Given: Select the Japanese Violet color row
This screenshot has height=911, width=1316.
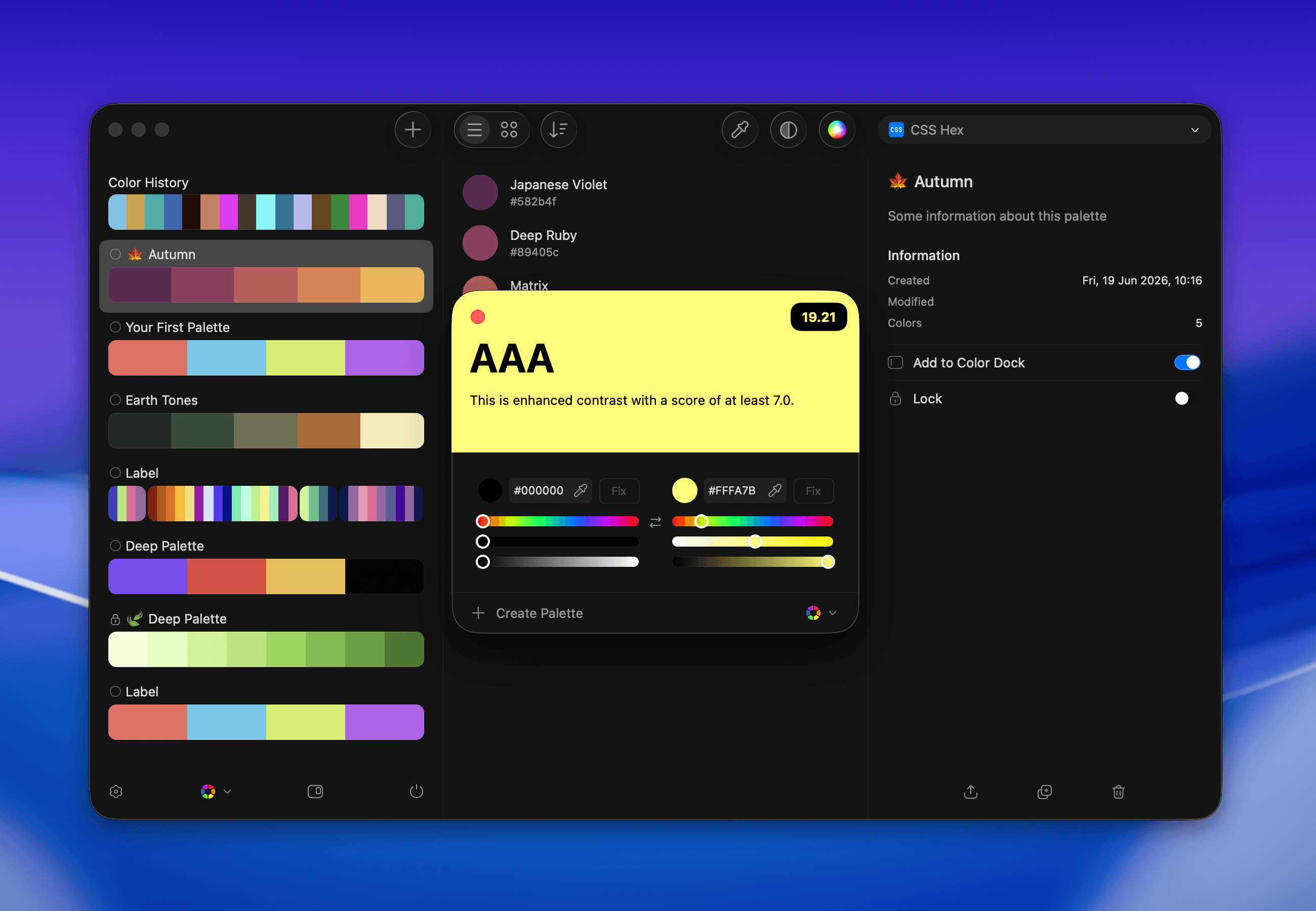Looking at the screenshot, I should [655, 192].
